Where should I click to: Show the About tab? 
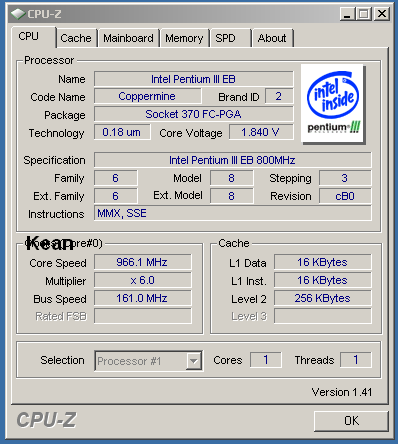coord(273,38)
